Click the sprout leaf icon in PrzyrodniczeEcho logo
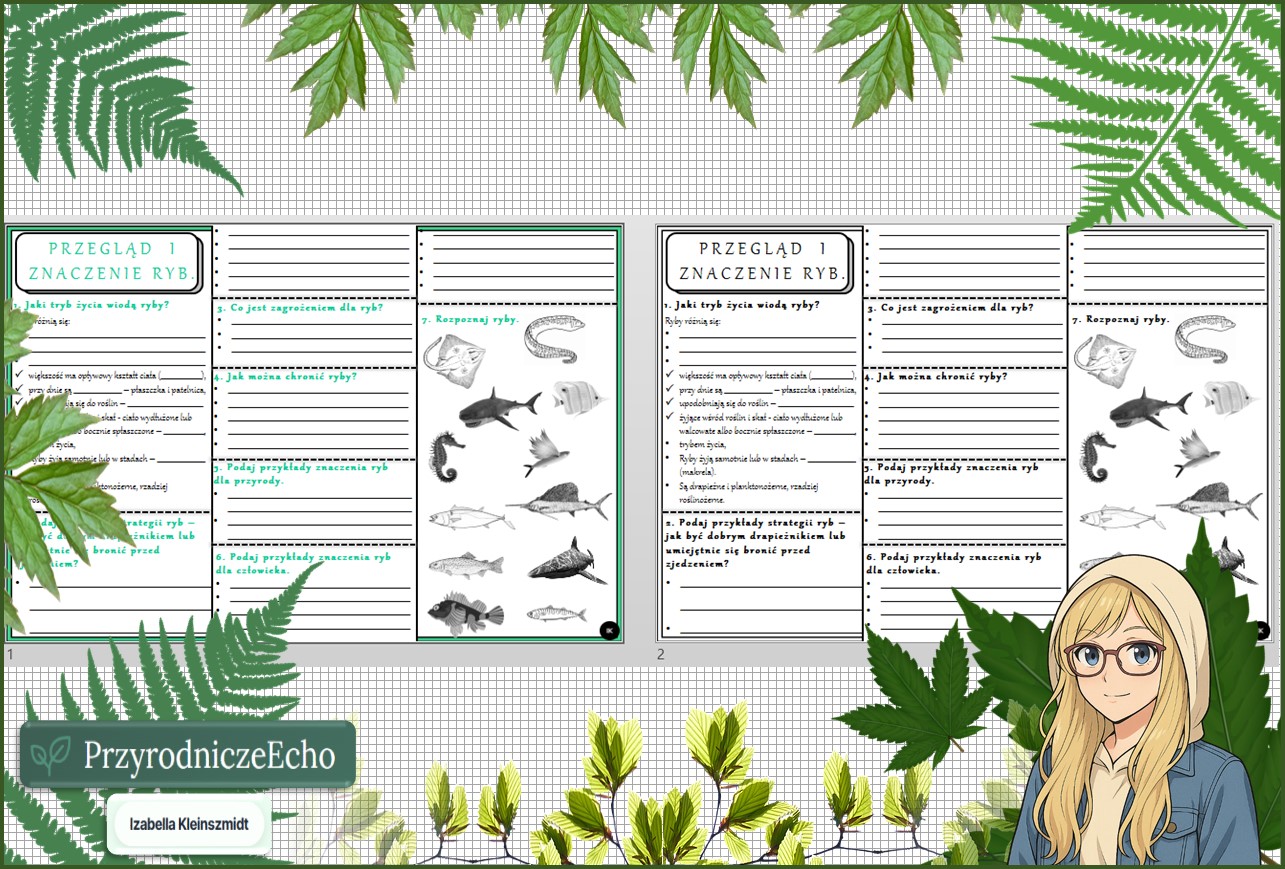Viewport: 1285px width, 869px height. tap(50, 757)
